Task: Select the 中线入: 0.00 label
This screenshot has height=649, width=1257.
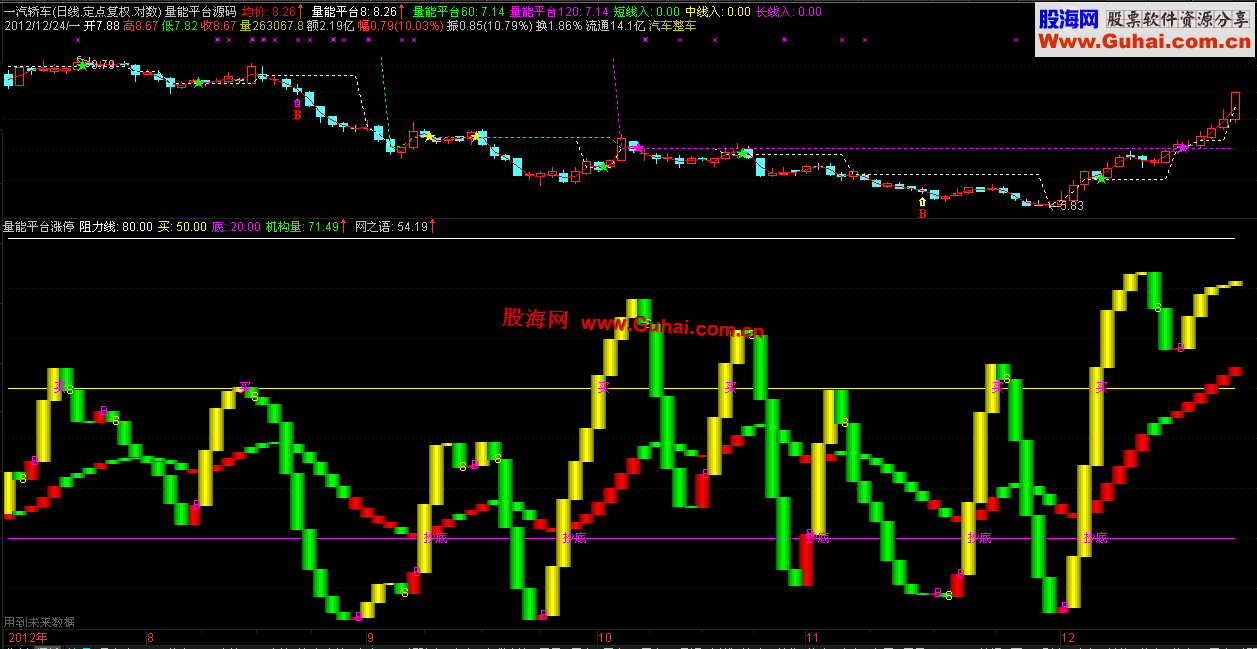Action: click(x=717, y=12)
